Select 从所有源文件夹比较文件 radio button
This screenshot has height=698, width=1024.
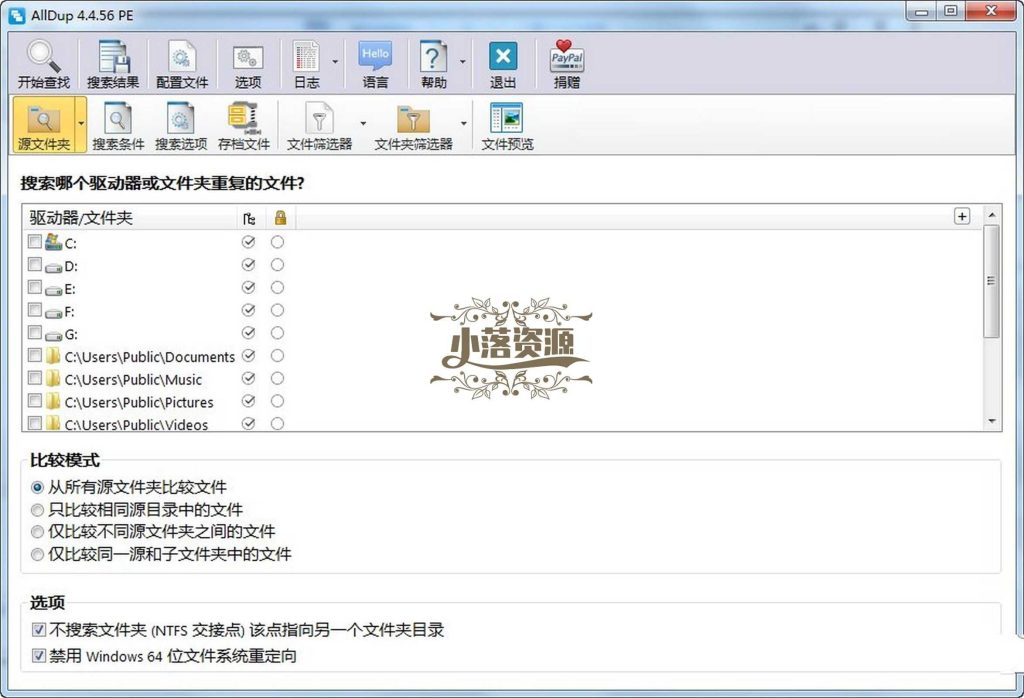point(37,487)
